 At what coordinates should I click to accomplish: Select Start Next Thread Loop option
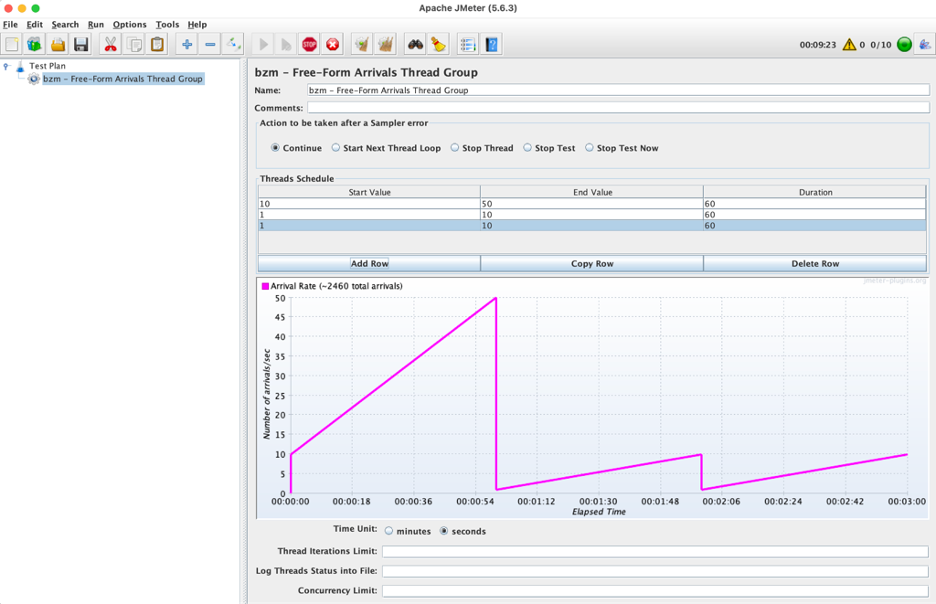coord(335,147)
